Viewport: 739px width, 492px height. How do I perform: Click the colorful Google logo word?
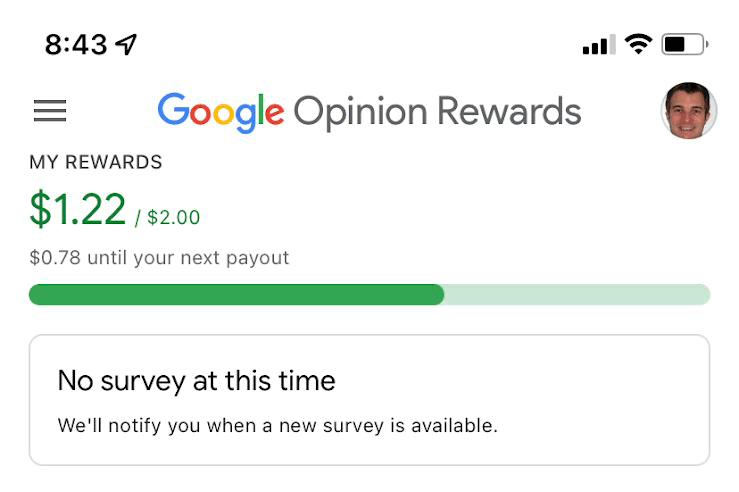pos(220,112)
